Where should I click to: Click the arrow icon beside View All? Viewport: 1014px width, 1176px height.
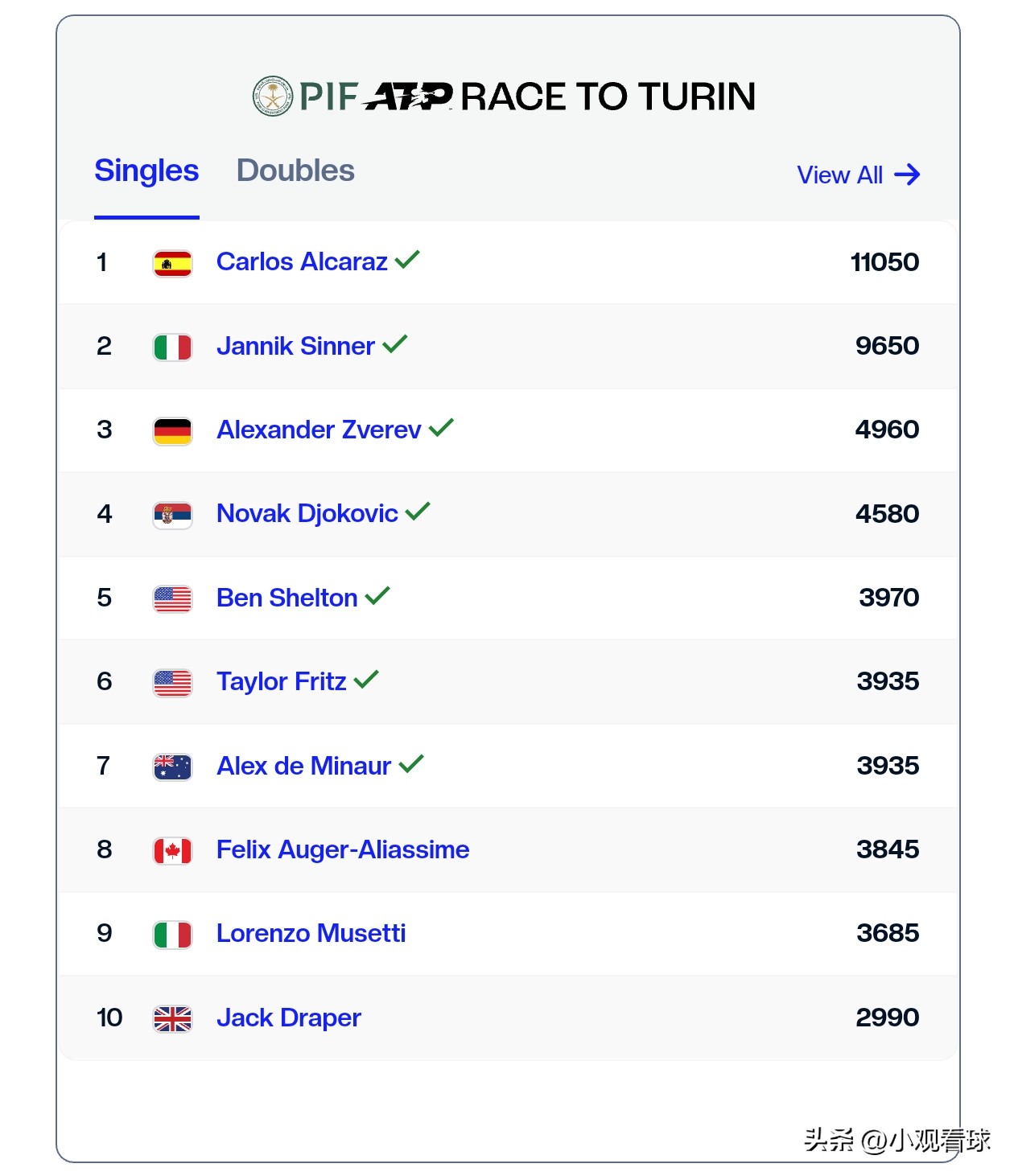(x=907, y=175)
